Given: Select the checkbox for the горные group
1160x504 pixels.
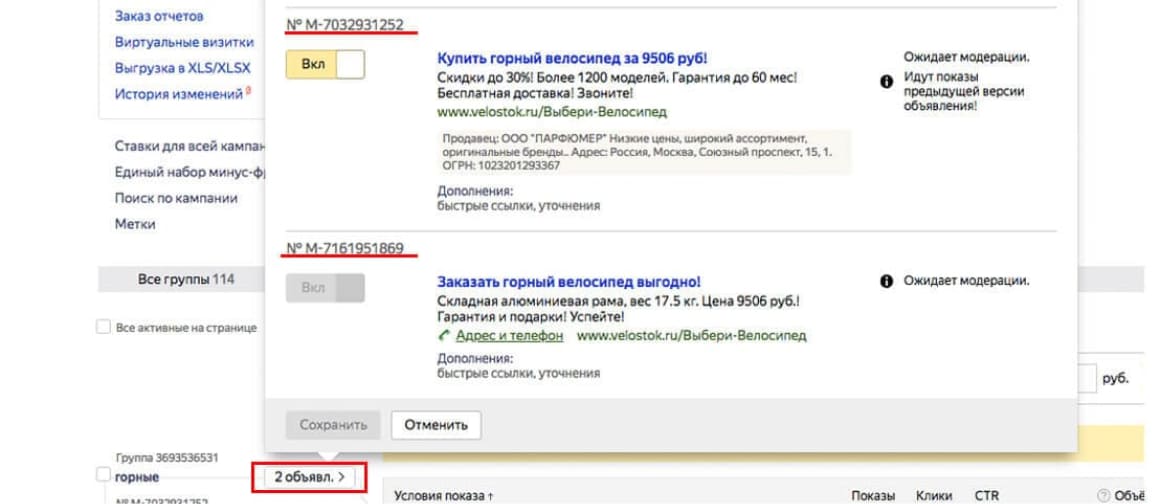Looking at the screenshot, I should [x=102, y=473].
